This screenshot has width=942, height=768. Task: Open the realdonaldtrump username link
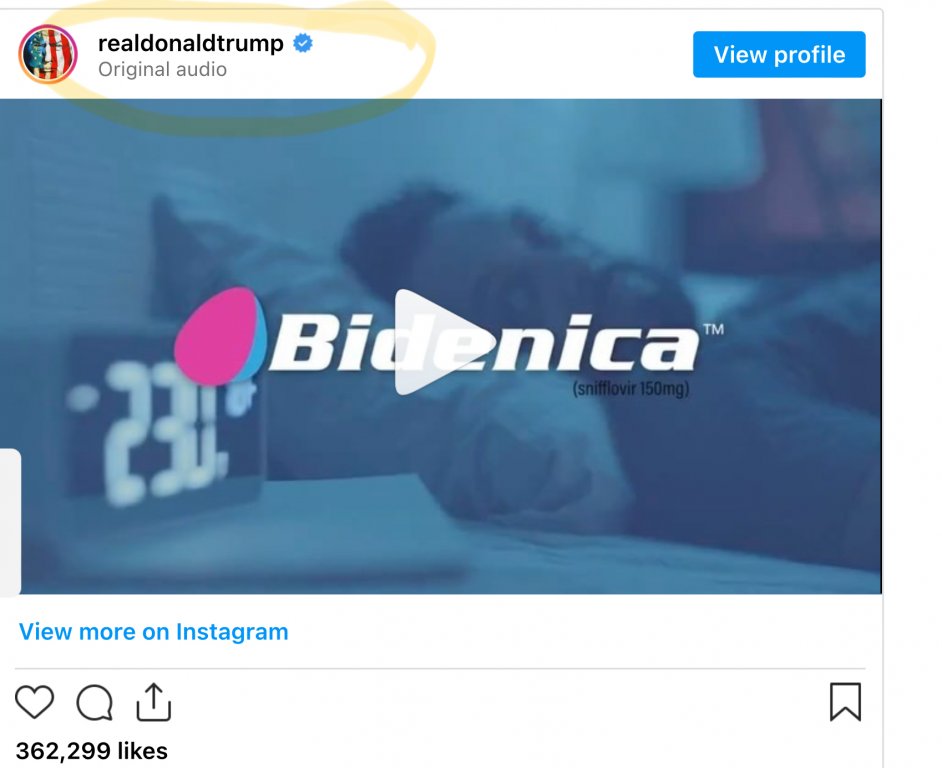pyautogui.click(x=190, y=43)
